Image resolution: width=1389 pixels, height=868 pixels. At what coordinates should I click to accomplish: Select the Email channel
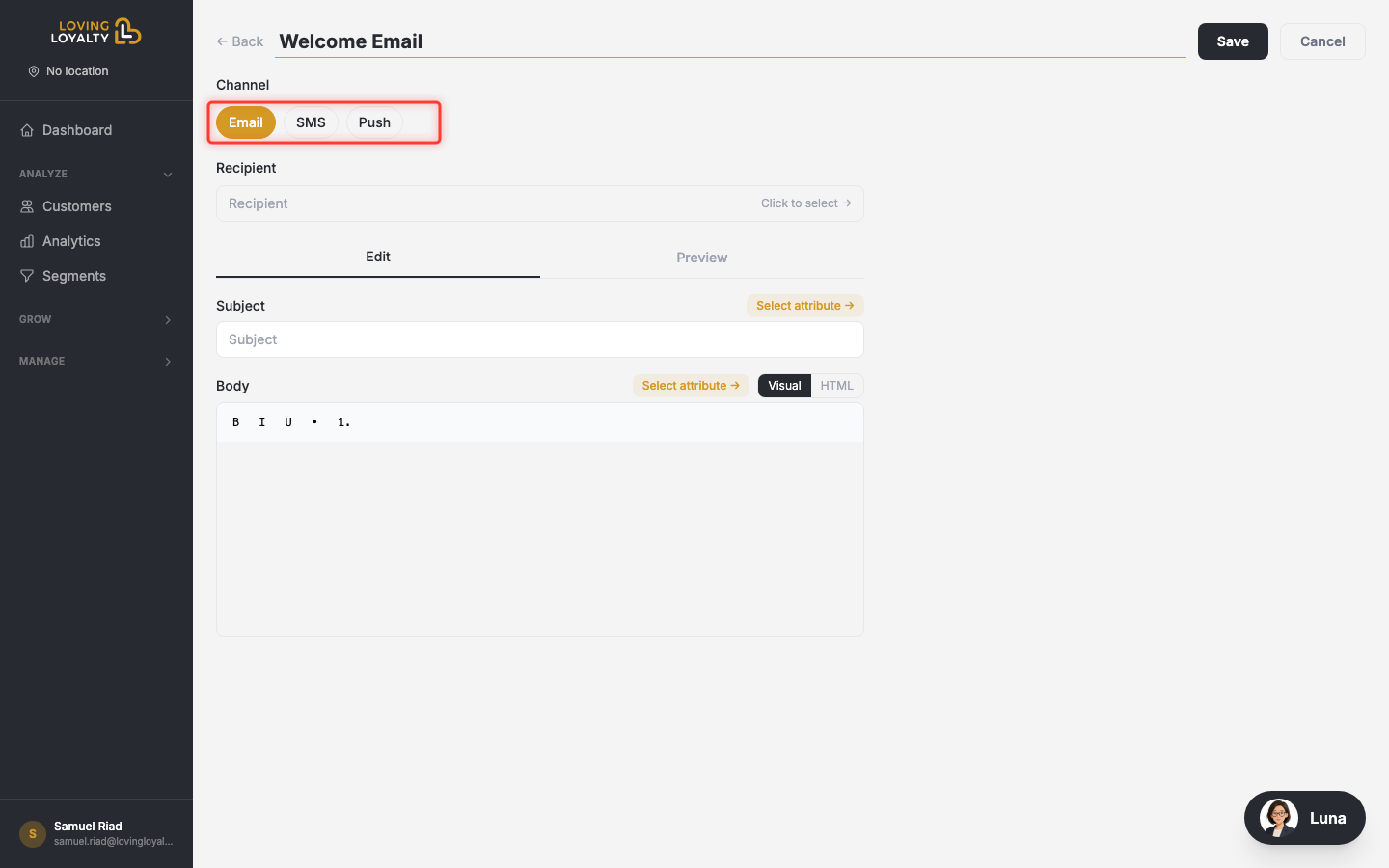coord(246,122)
